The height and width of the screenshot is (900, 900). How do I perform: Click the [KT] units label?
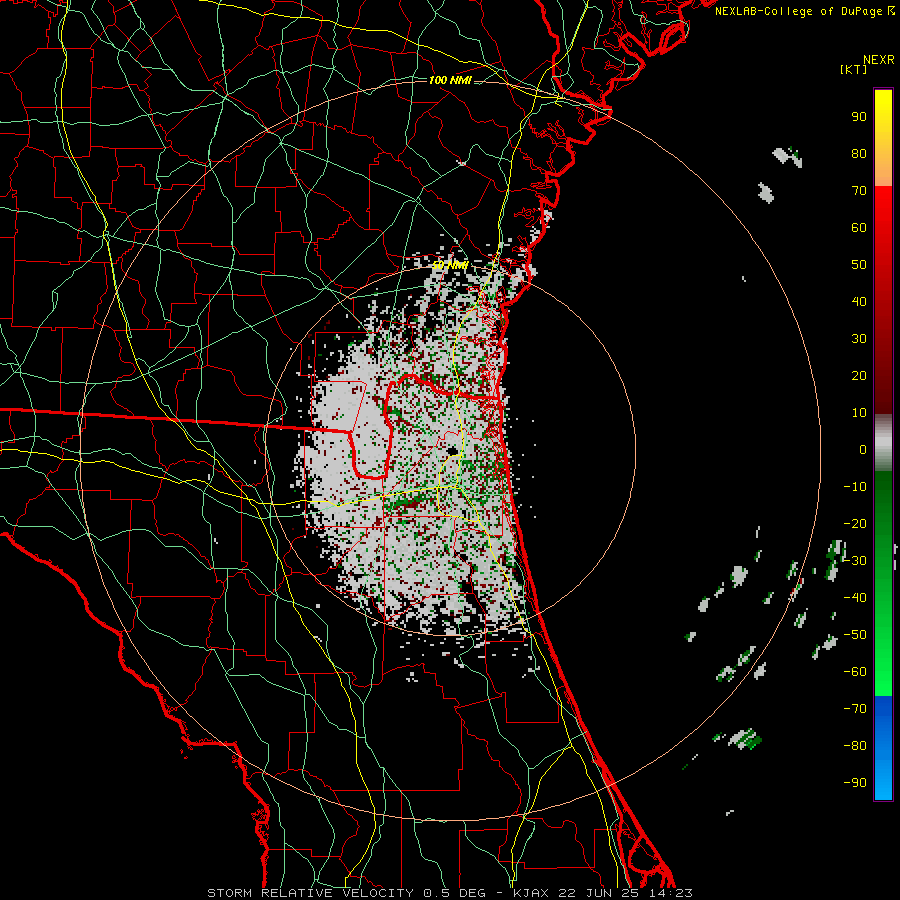[x=854, y=69]
